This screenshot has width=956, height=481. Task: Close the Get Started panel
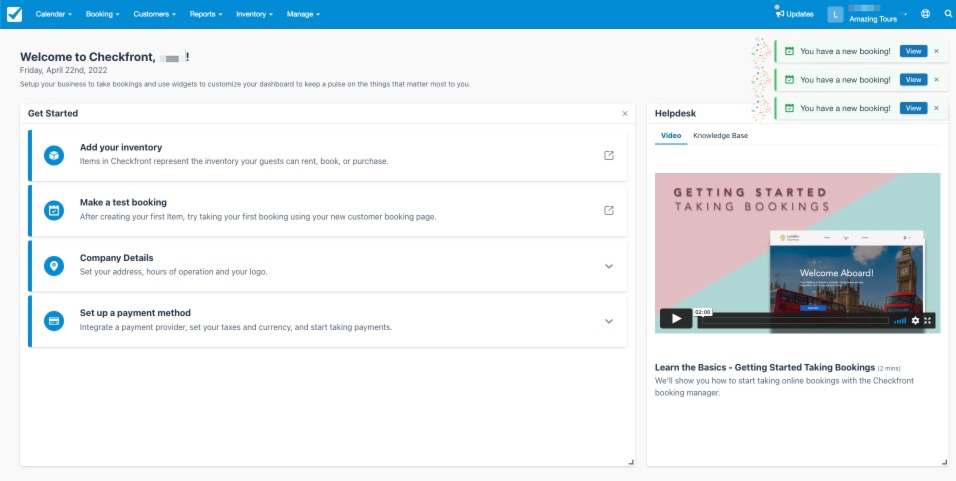click(x=624, y=113)
